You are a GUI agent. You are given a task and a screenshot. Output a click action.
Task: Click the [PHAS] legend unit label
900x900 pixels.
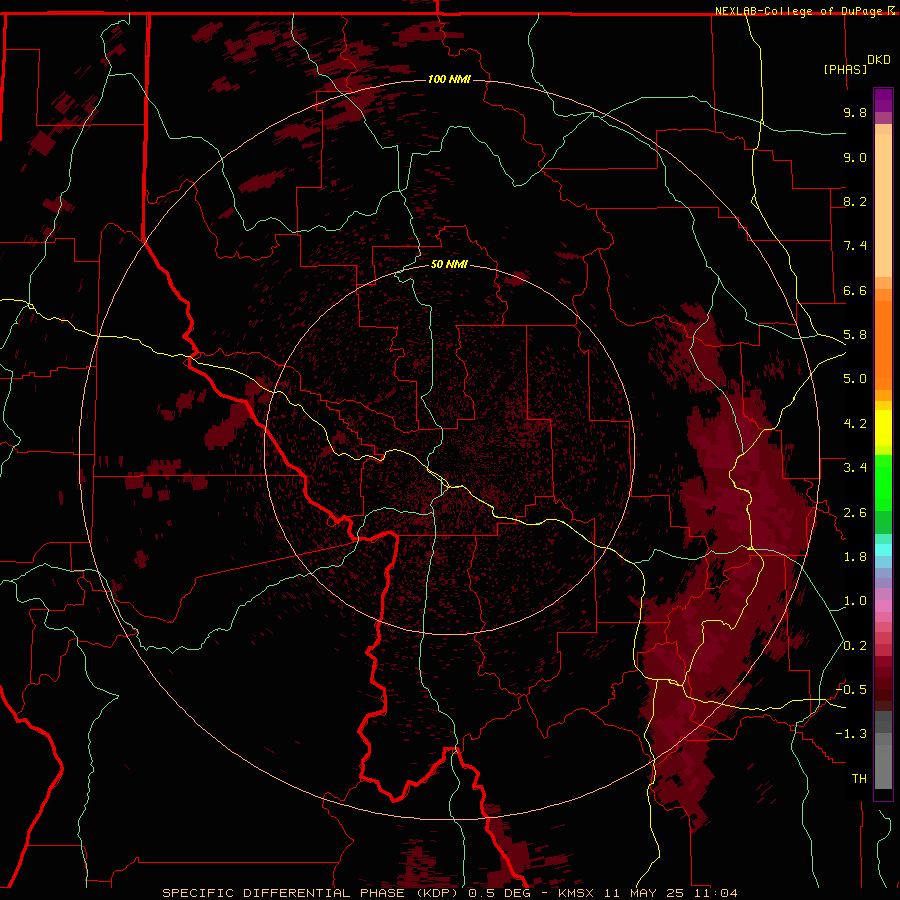(845, 69)
